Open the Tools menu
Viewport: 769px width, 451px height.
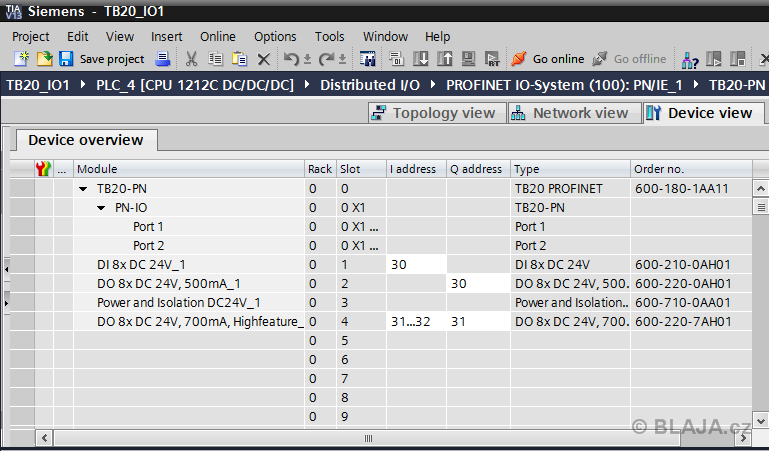click(x=330, y=37)
